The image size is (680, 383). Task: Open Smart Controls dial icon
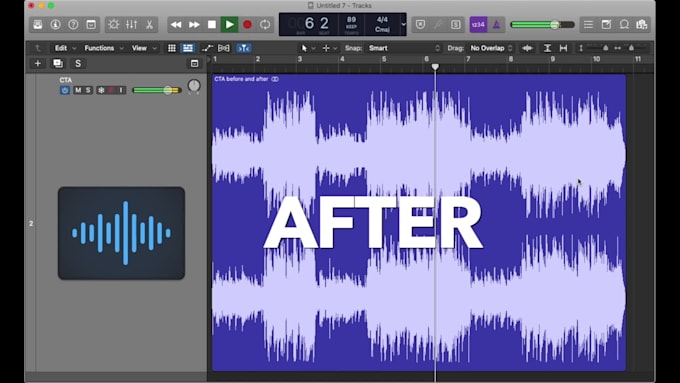pos(114,25)
